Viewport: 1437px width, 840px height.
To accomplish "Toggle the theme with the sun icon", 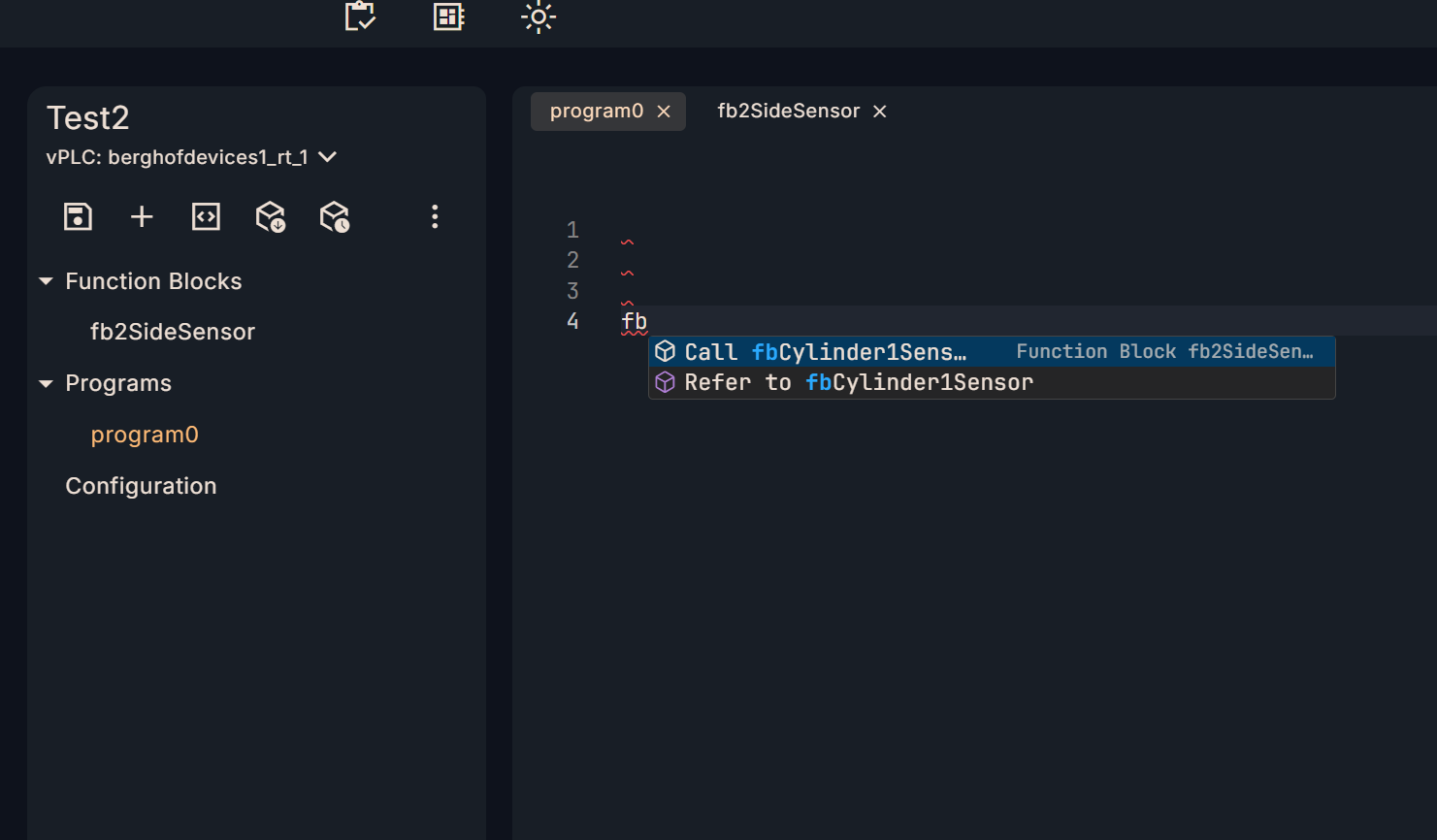I will point(539,16).
